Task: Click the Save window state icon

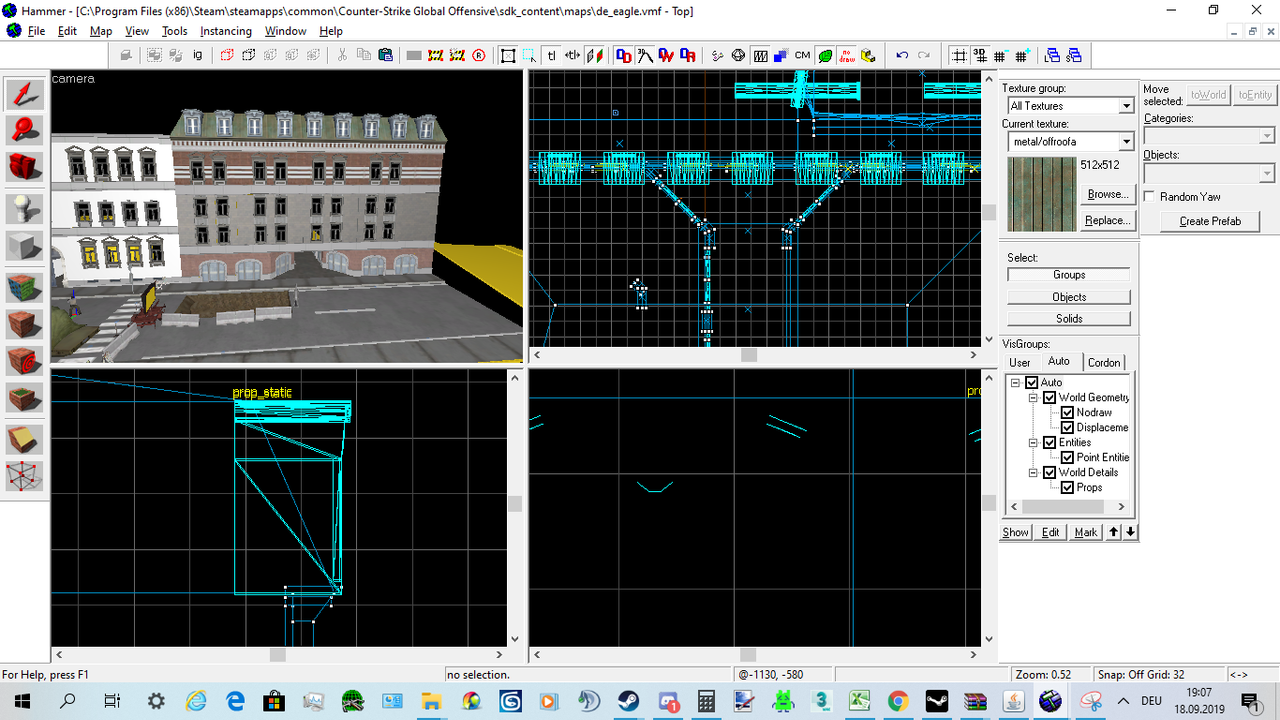Action: [x=1074, y=56]
